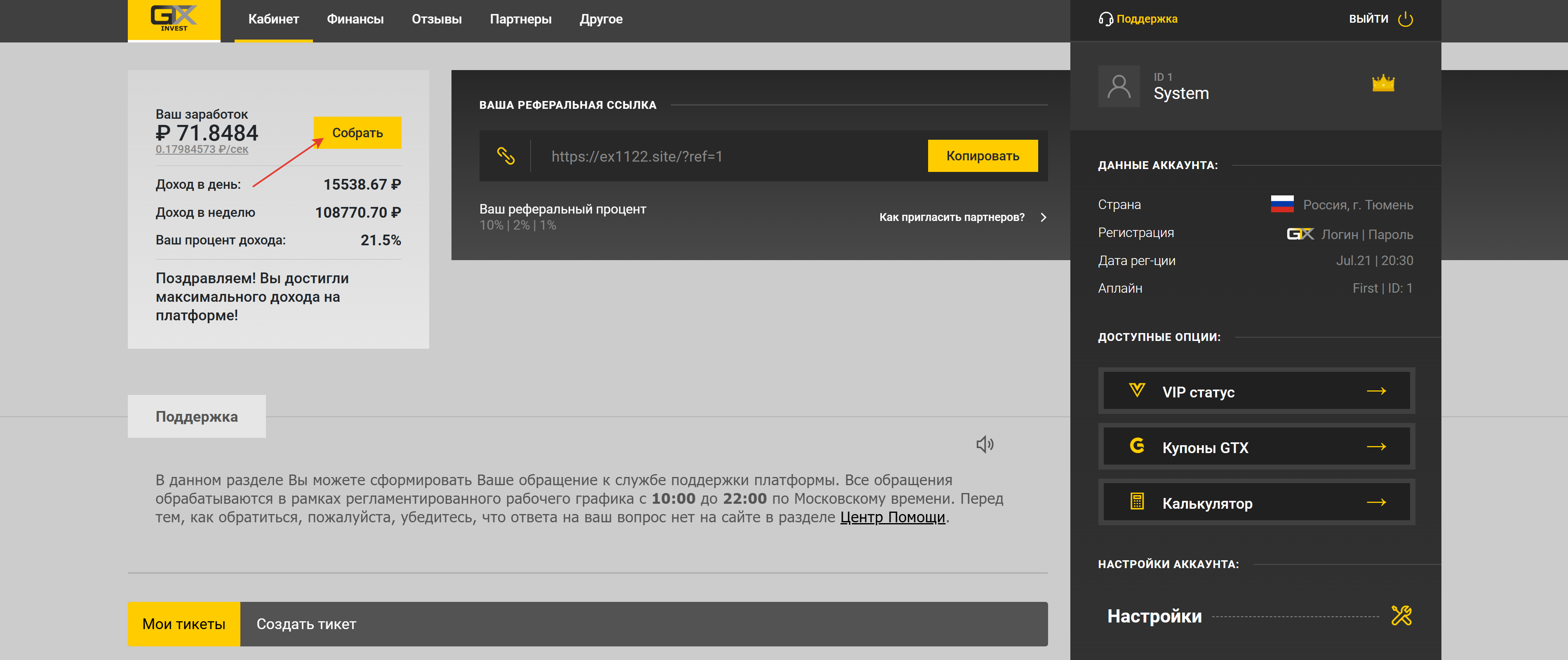Click referral percent 10% | 2% | 1%
This screenshot has height=660, width=1568.
coord(517,225)
